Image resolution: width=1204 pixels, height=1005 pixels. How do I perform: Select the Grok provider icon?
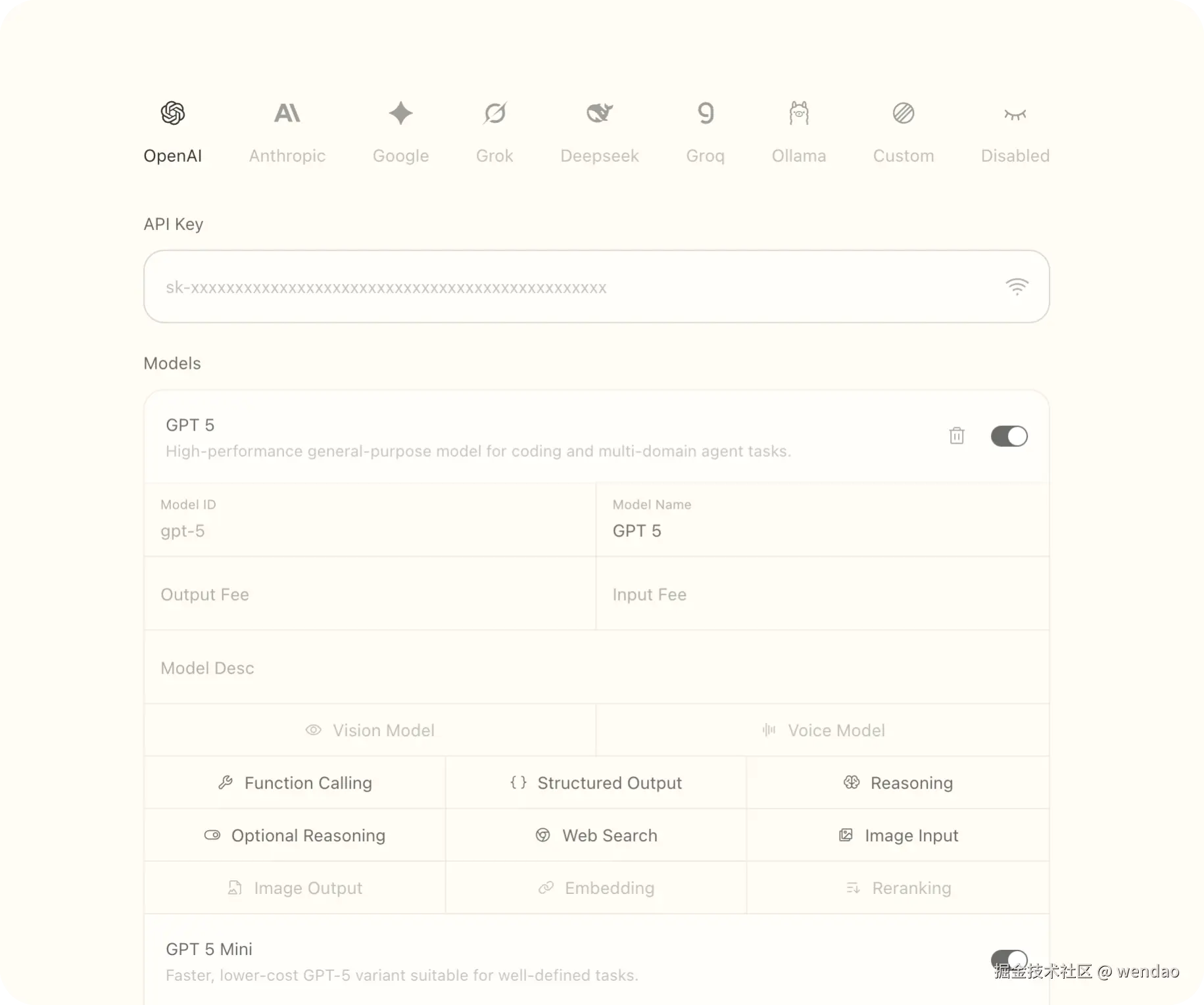coord(494,113)
